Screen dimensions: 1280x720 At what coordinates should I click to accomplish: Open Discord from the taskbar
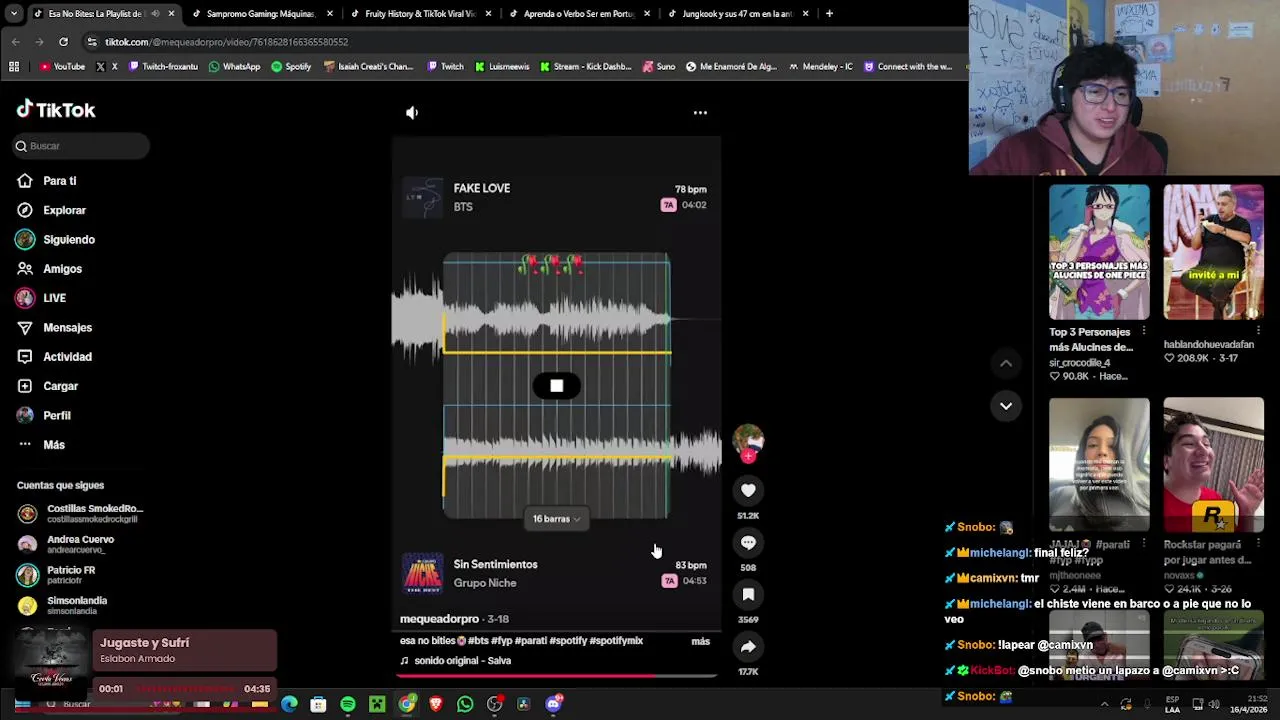point(553,704)
